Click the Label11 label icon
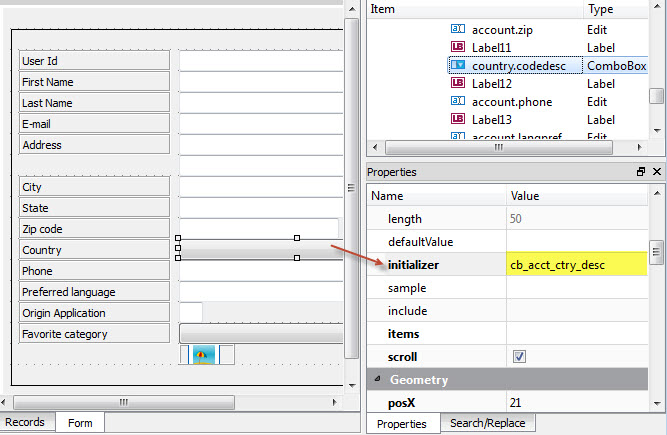The height and width of the screenshot is (435, 667). (x=458, y=47)
